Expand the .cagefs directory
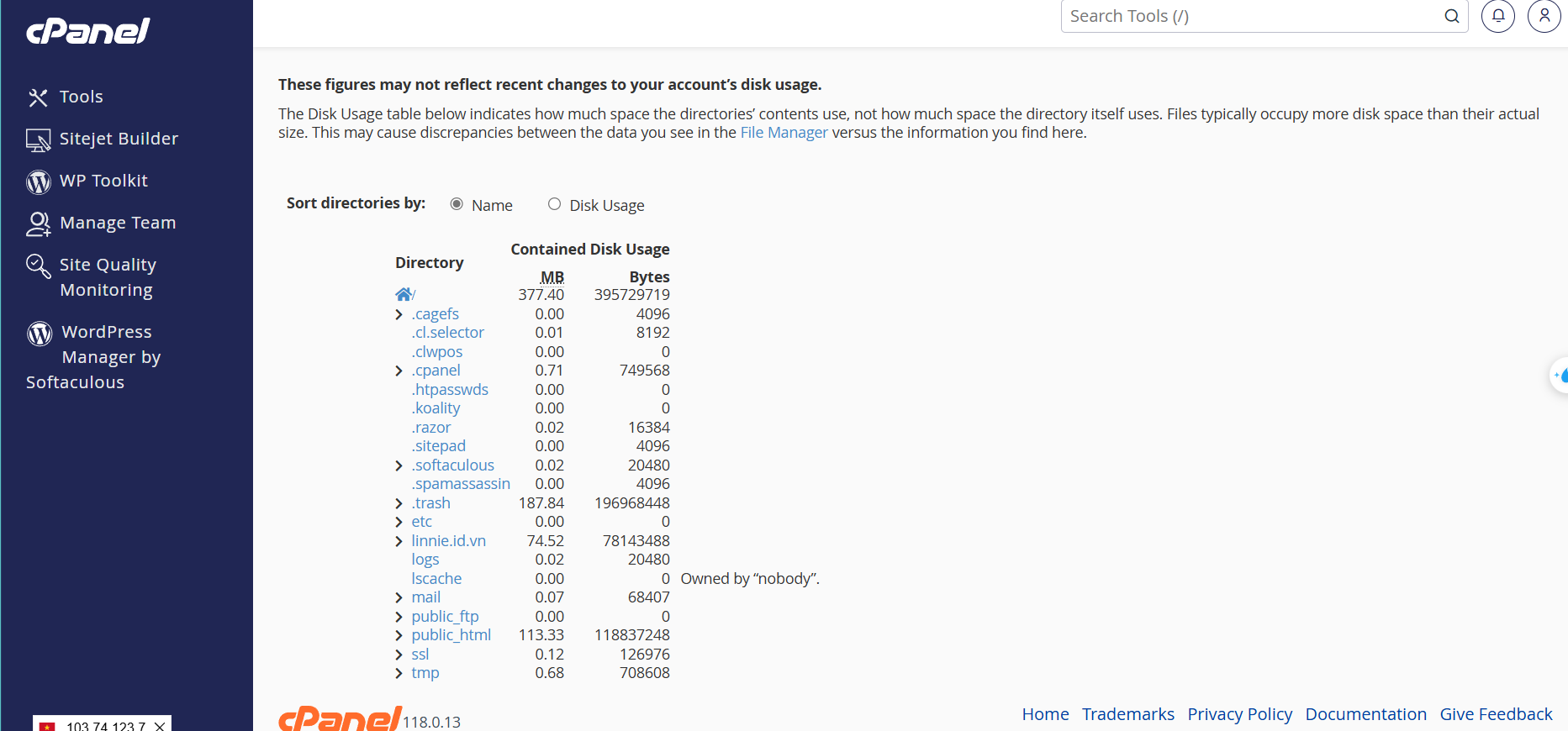The image size is (1568, 731). click(x=399, y=314)
